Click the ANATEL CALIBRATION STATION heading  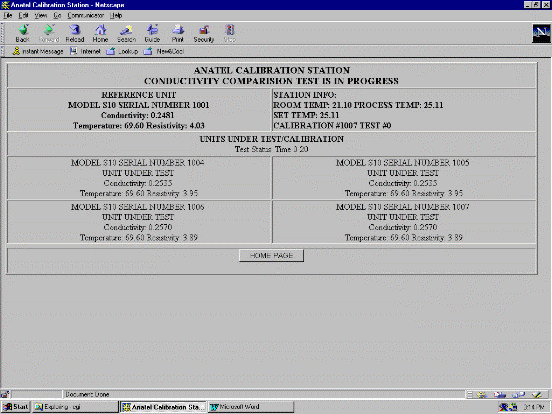(x=272, y=70)
